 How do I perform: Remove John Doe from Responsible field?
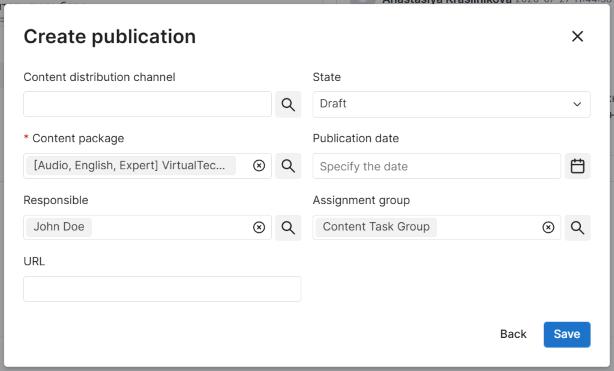click(x=259, y=227)
